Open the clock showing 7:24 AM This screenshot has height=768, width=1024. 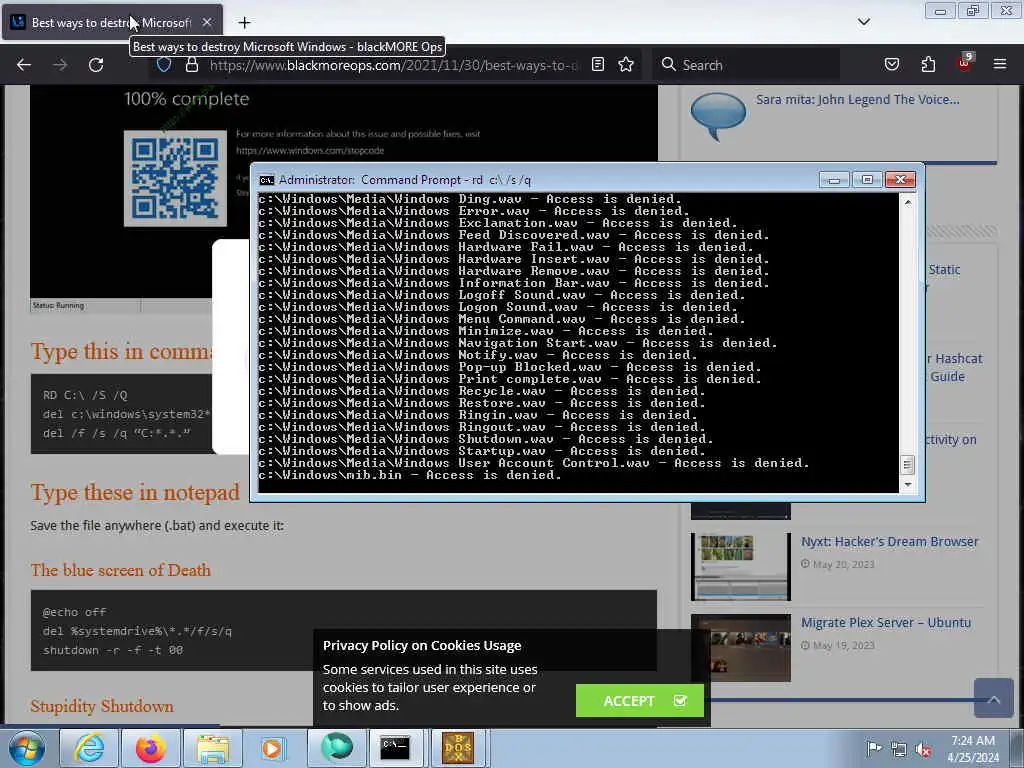973,749
